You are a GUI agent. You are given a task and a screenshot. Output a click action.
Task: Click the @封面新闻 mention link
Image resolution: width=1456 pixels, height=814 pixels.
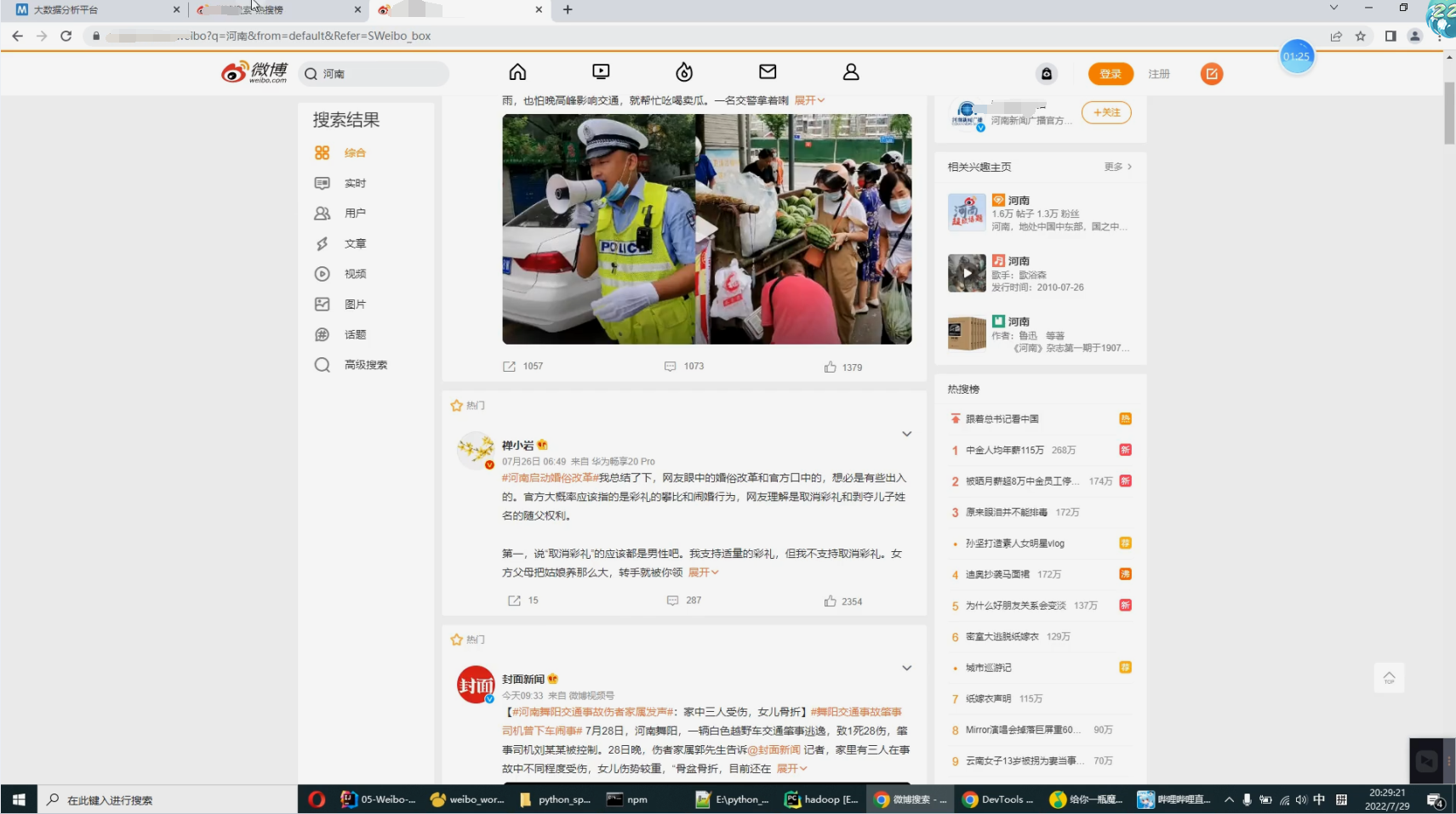click(774, 749)
